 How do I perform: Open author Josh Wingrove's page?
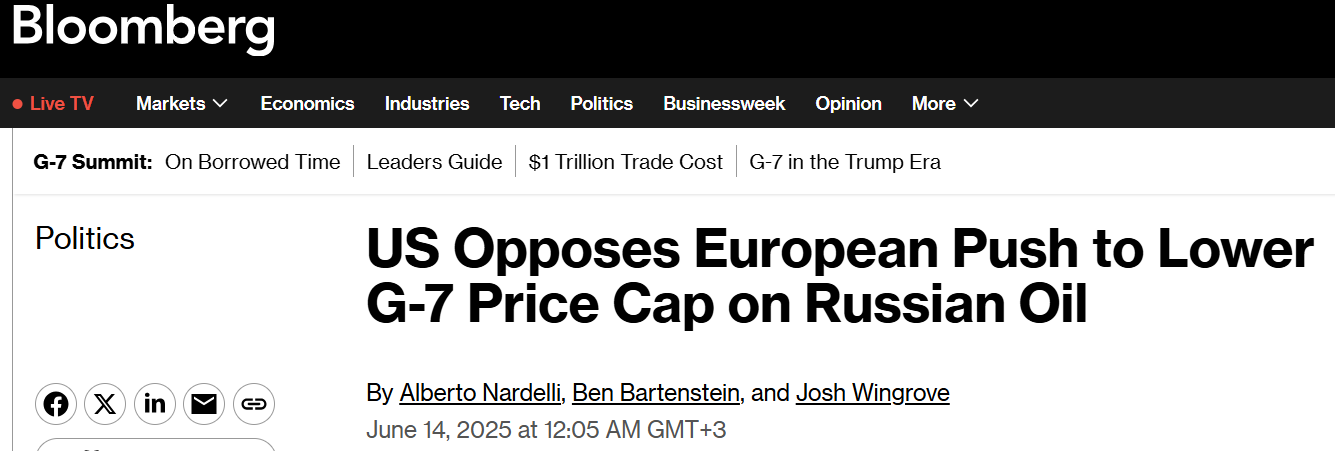[872, 393]
